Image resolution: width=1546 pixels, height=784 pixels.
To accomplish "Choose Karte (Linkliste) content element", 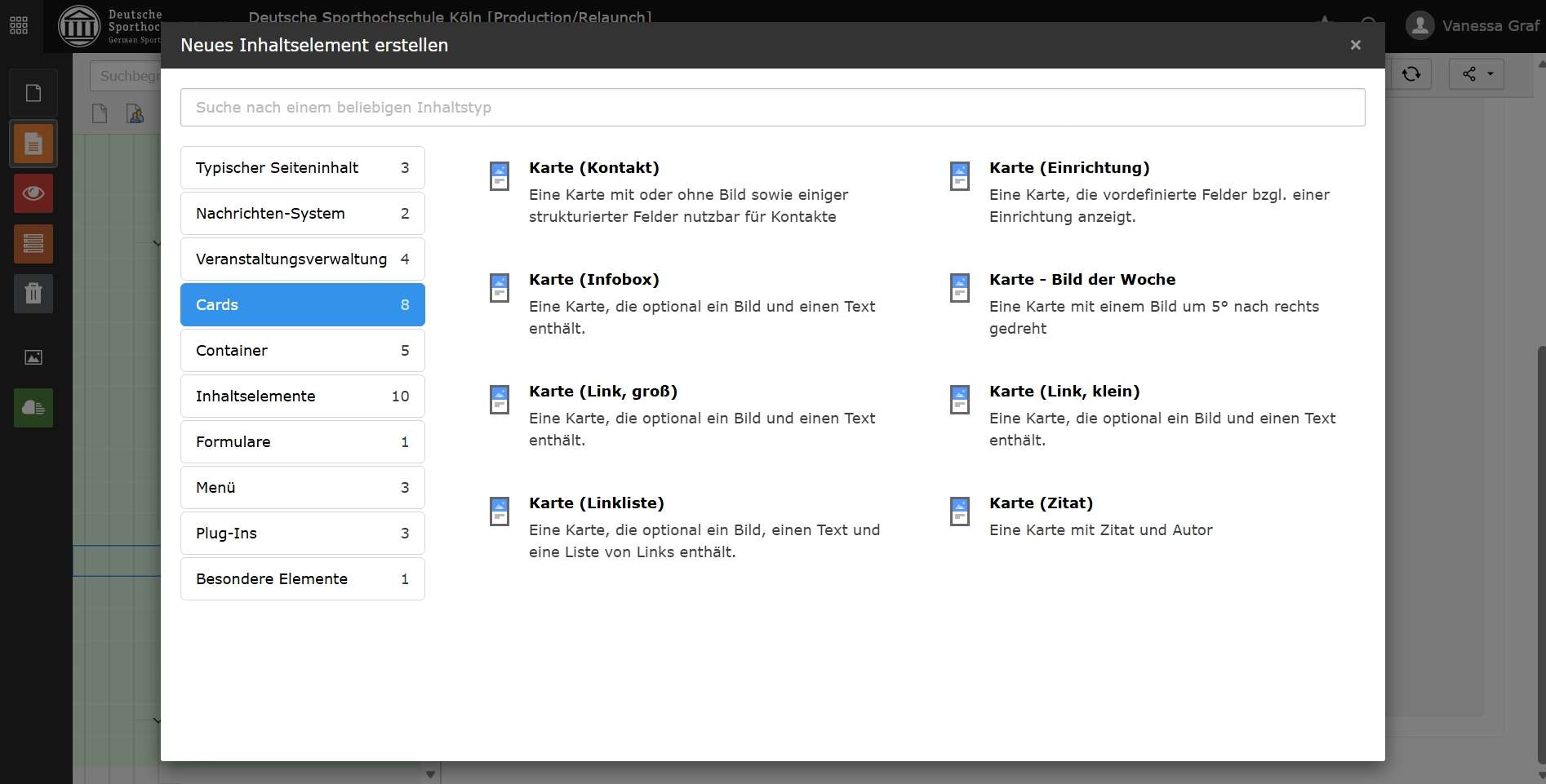I will 596,503.
